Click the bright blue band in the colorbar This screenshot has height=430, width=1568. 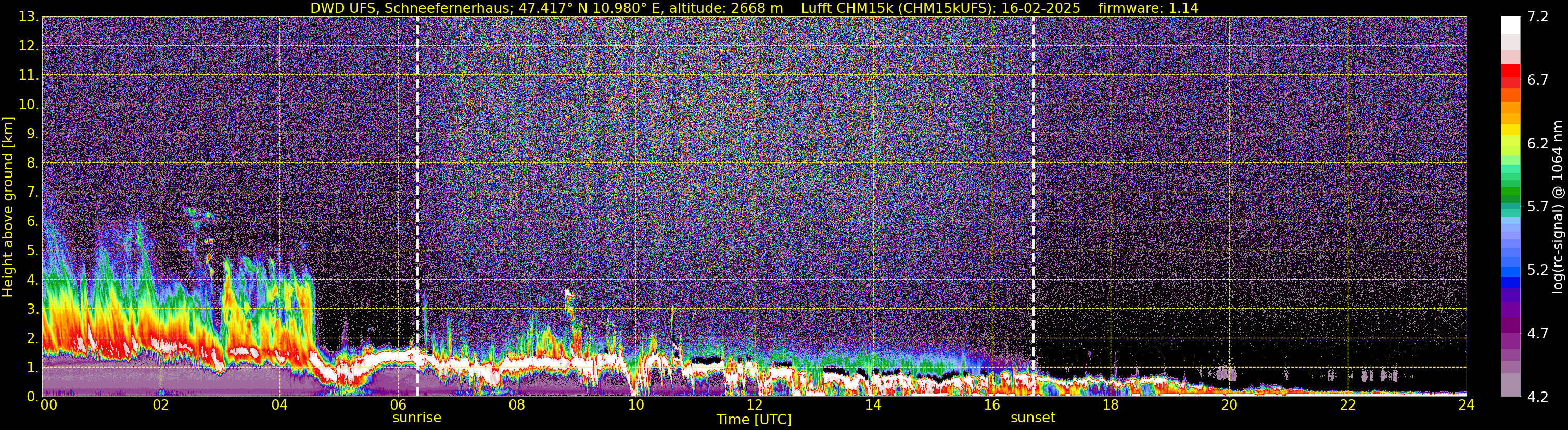(1510, 283)
